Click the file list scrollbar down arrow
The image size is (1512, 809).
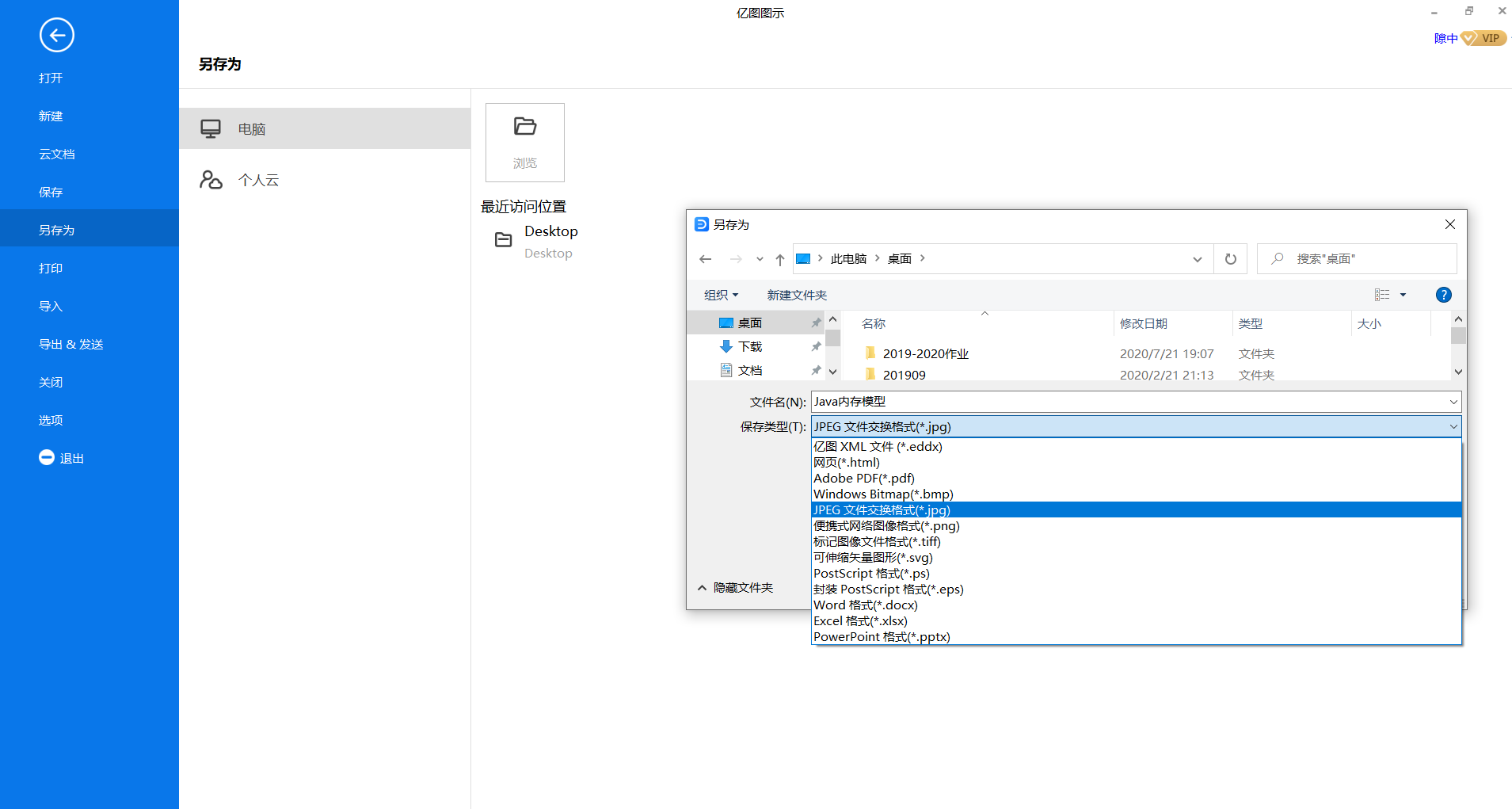coord(1458,372)
